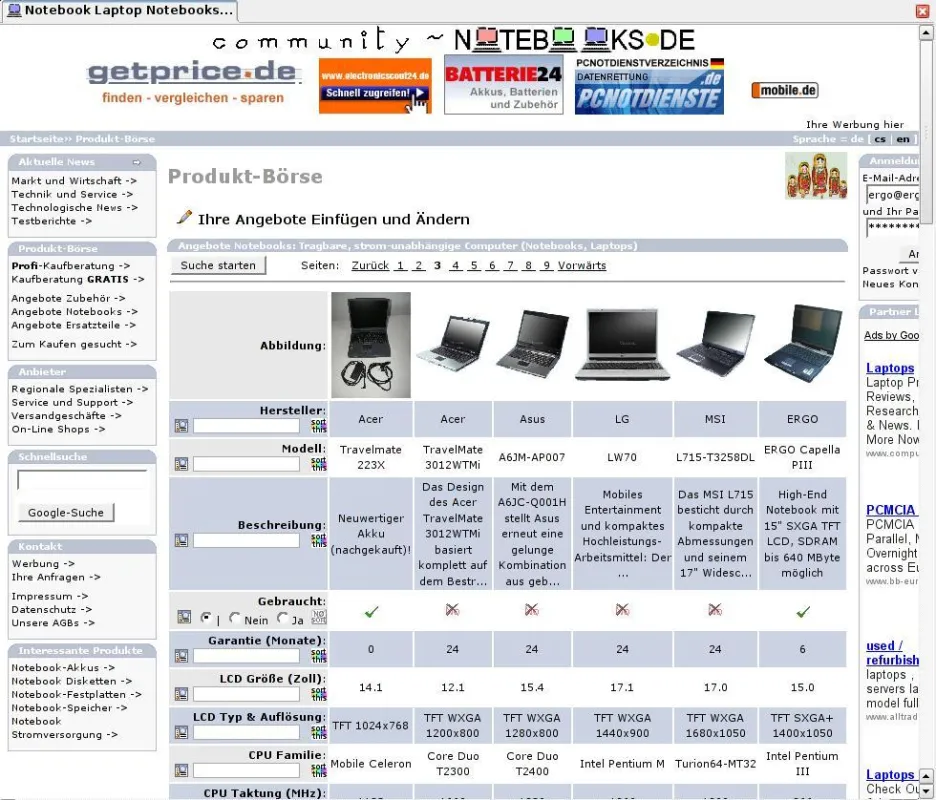
Task: Click into the E-Mail address login field
Action: [892, 195]
